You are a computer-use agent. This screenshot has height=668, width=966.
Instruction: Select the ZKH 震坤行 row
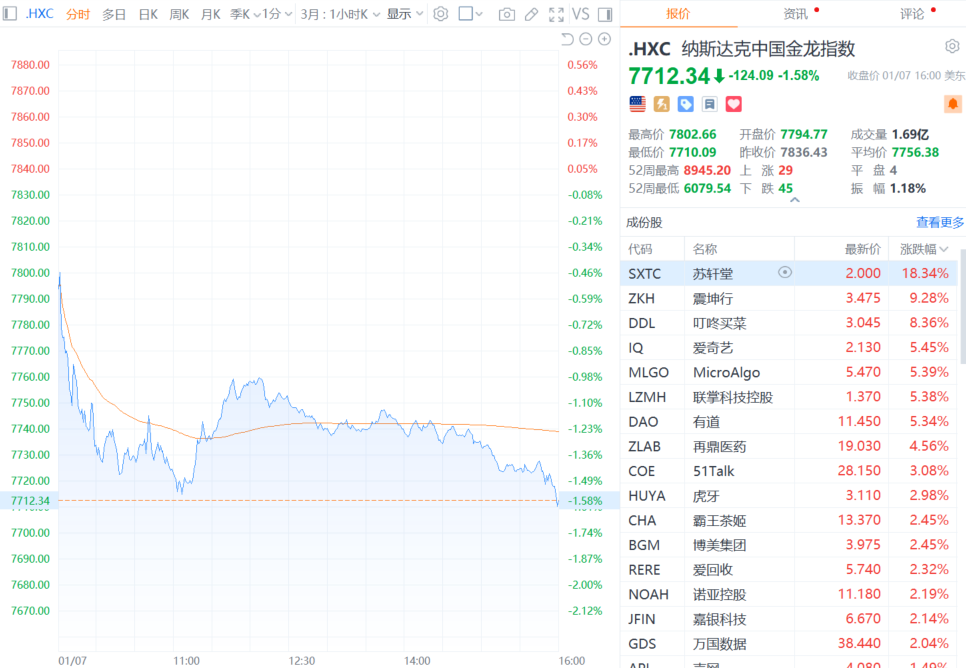789,298
